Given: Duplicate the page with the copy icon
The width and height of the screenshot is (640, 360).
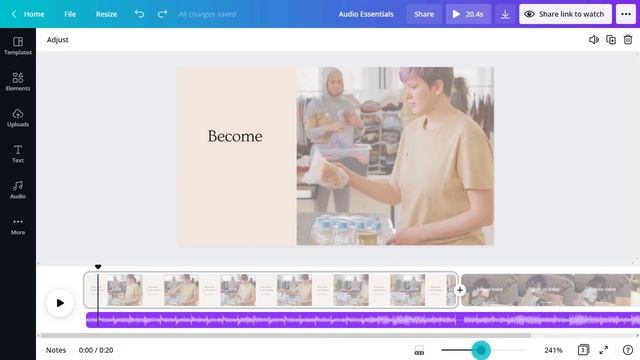Looking at the screenshot, I should point(611,40).
